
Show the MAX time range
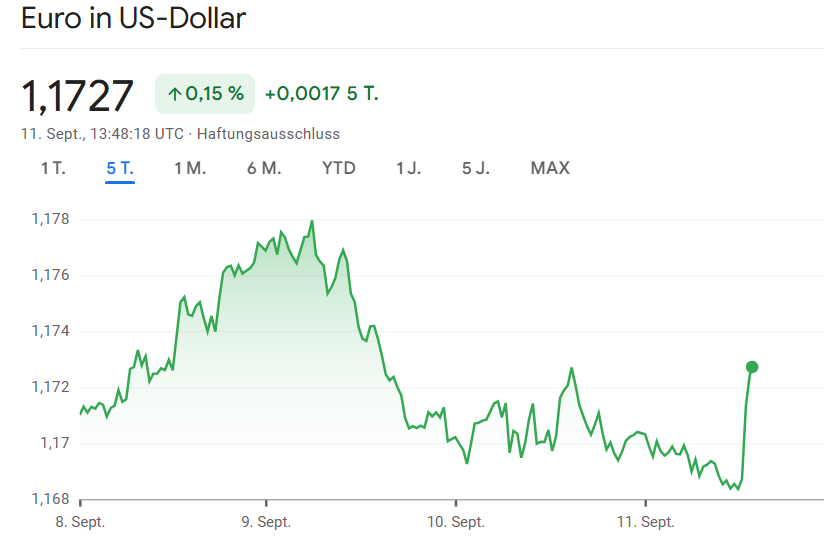pyautogui.click(x=550, y=168)
